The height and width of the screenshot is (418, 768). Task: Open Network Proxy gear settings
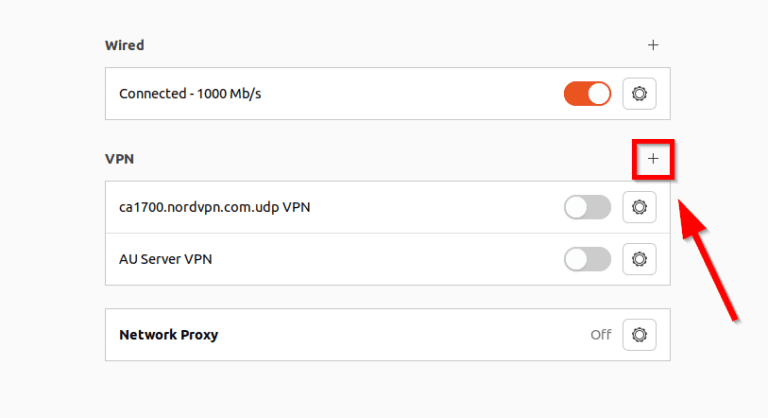[639, 334]
